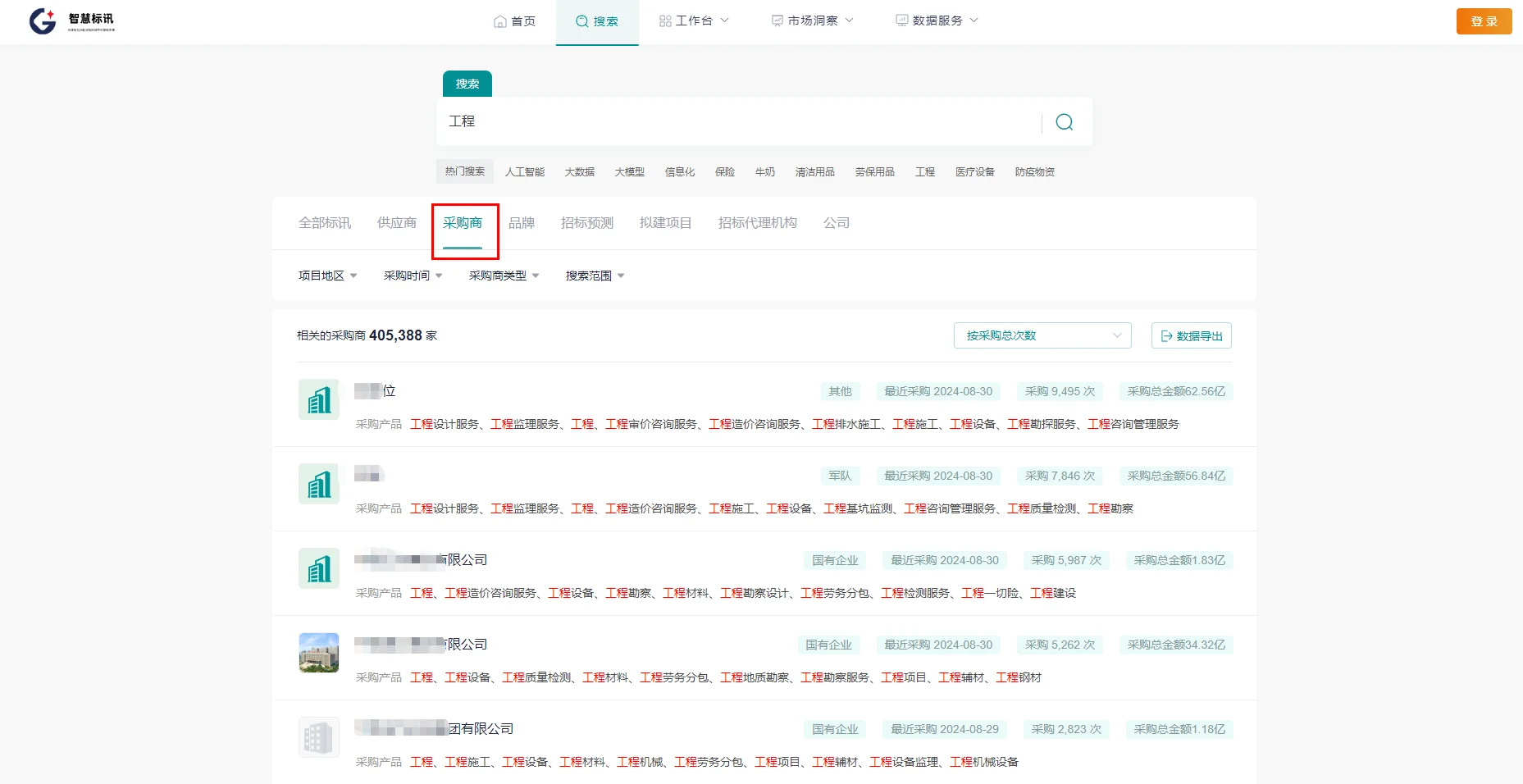Click the 数据导出 export icon
The width and height of the screenshot is (1523, 784).
1168,335
